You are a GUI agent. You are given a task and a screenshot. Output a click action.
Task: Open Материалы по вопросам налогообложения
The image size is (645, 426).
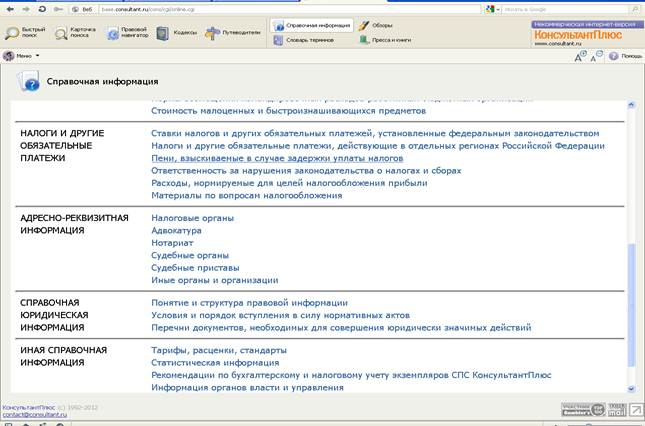[247, 195]
